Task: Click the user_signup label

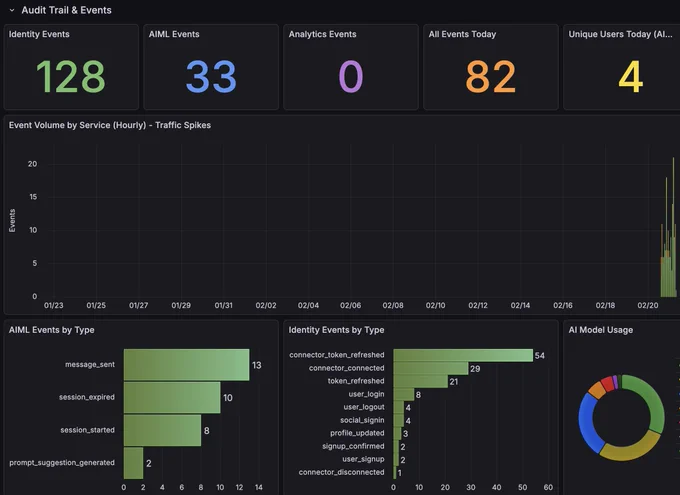Action: [363, 459]
